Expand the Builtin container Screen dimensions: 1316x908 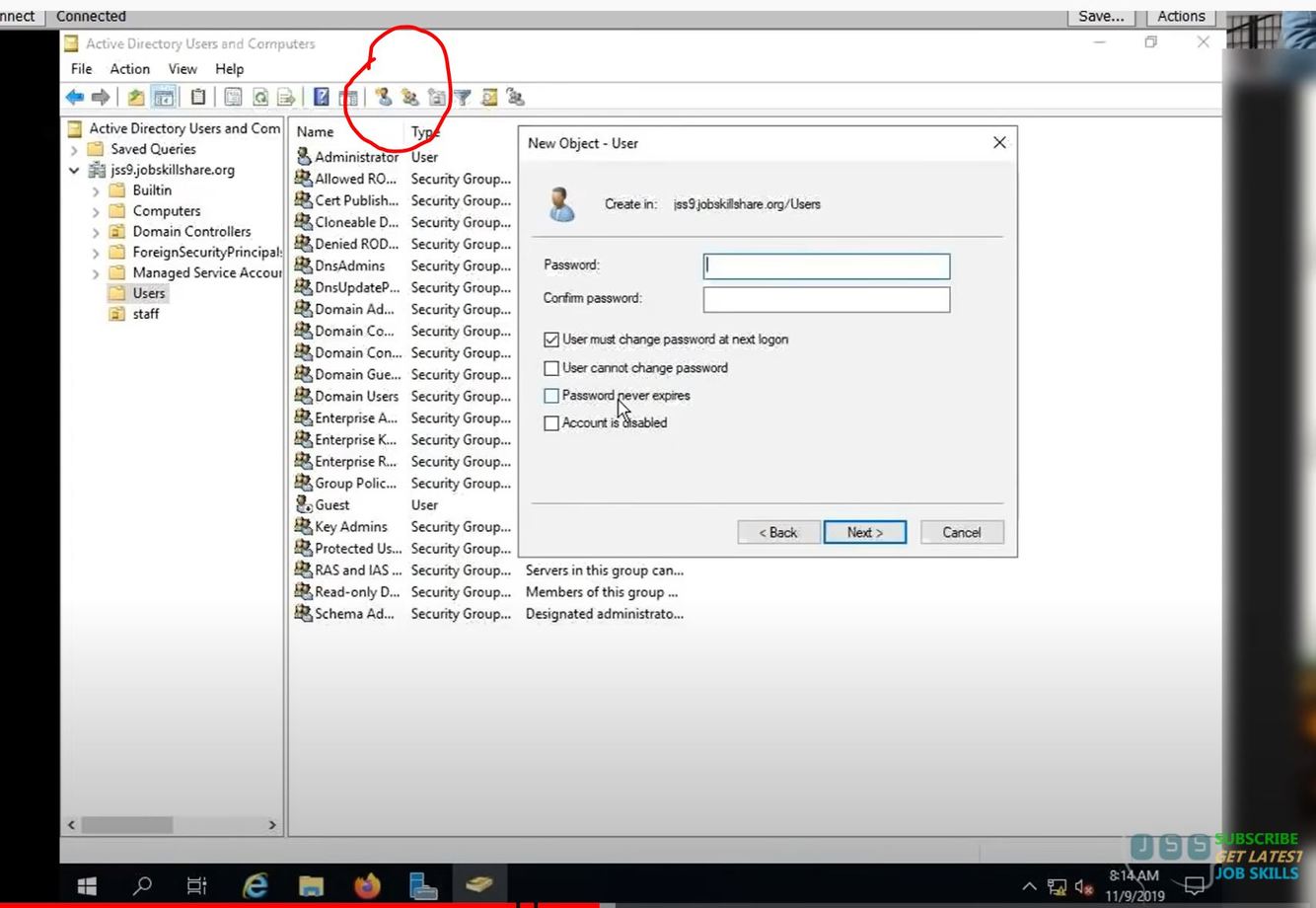point(96,191)
